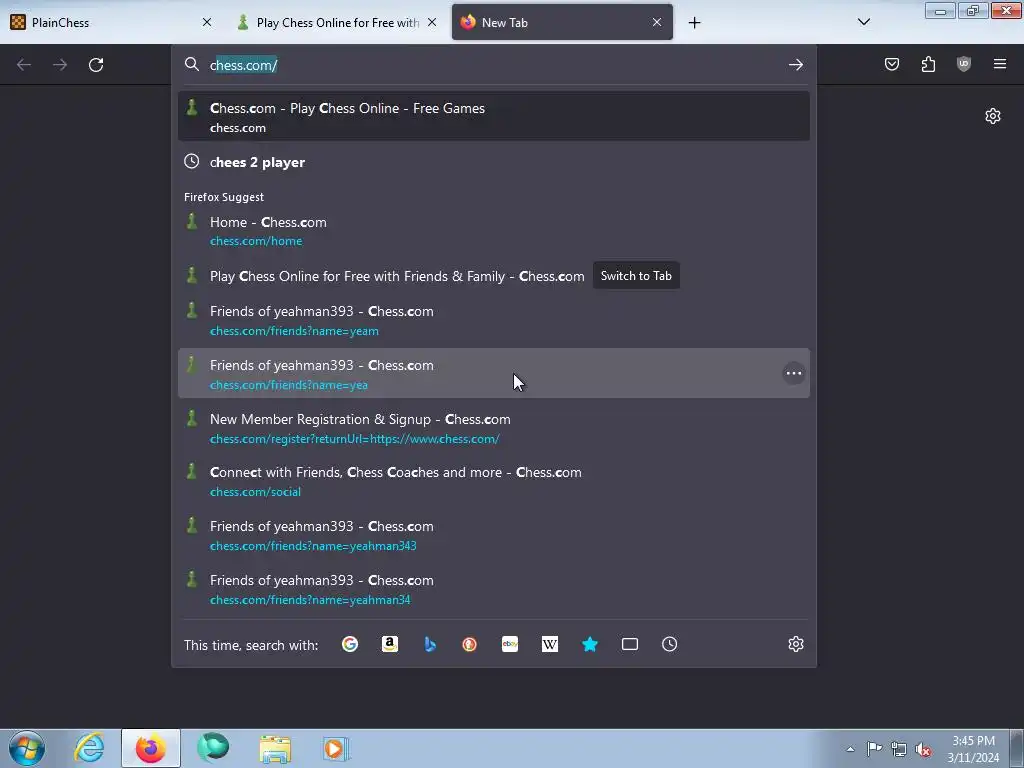The height and width of the screenshot is (768, 1024).
Task: Open the teal globe app in taskbar
Action: 213,748
